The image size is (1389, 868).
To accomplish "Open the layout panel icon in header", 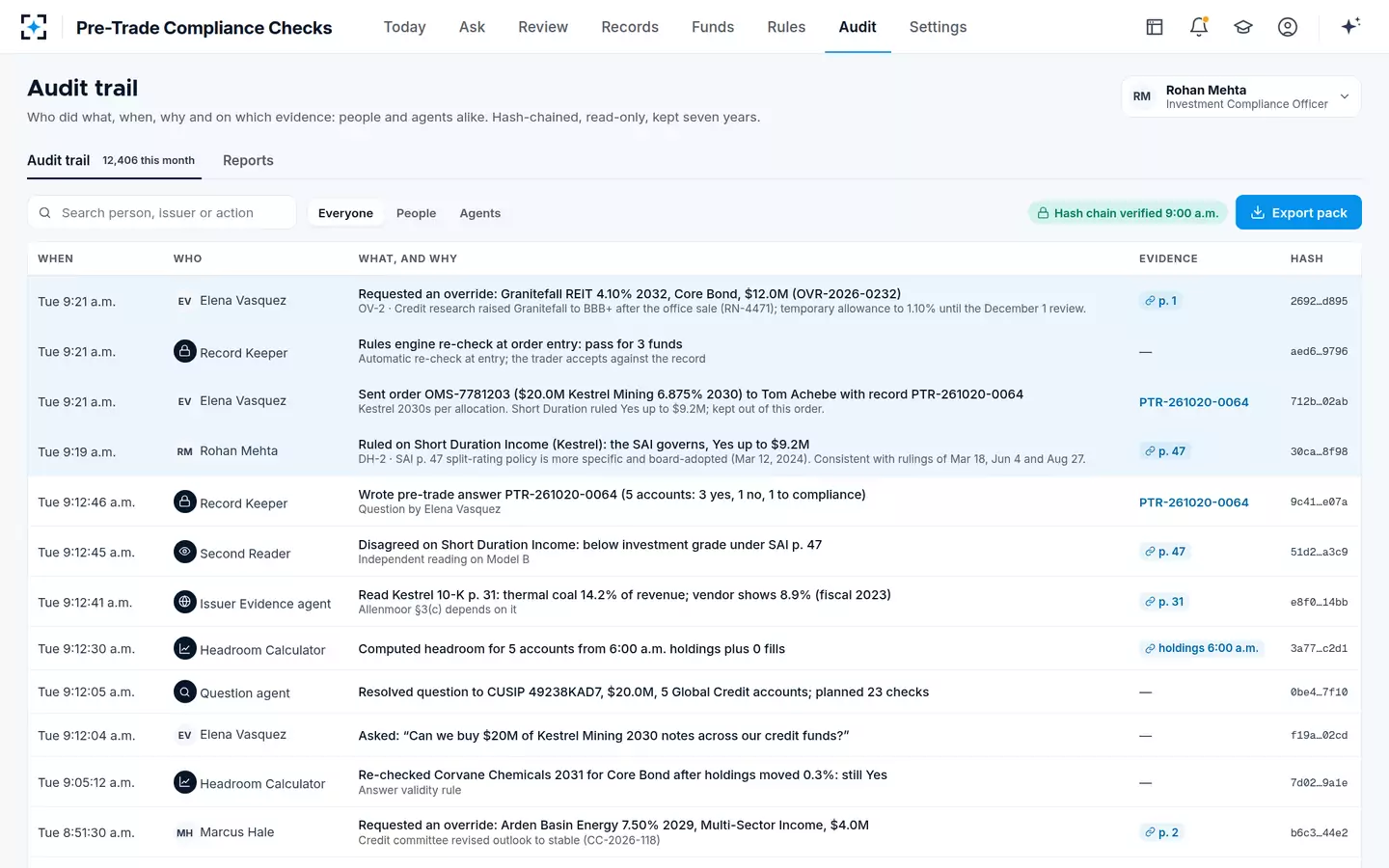I will pos(1155,27).
